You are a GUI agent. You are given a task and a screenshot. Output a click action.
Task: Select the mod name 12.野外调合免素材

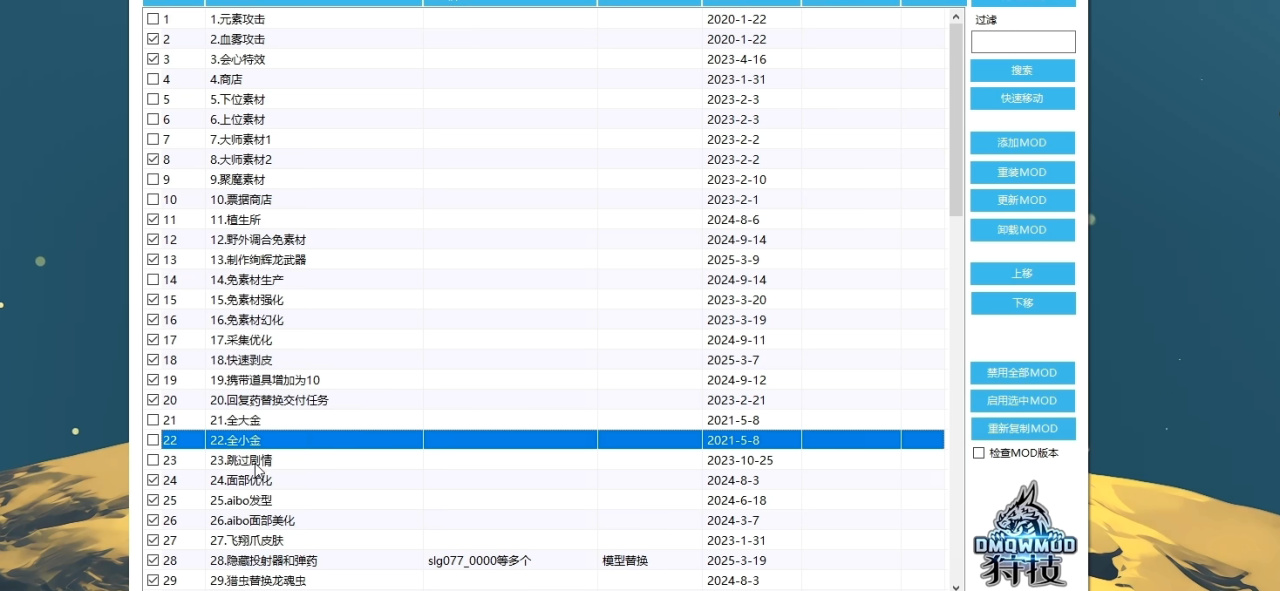point(258,239)
